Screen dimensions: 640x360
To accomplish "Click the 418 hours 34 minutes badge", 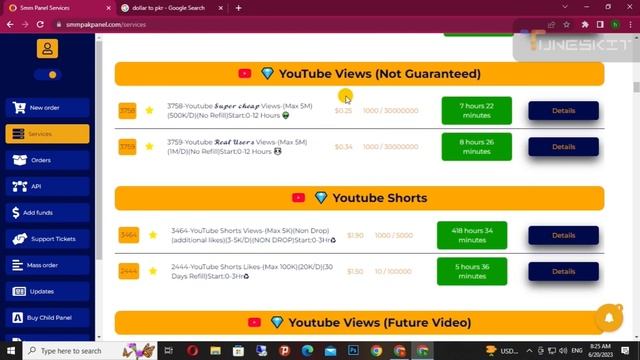I will (472, 235).
